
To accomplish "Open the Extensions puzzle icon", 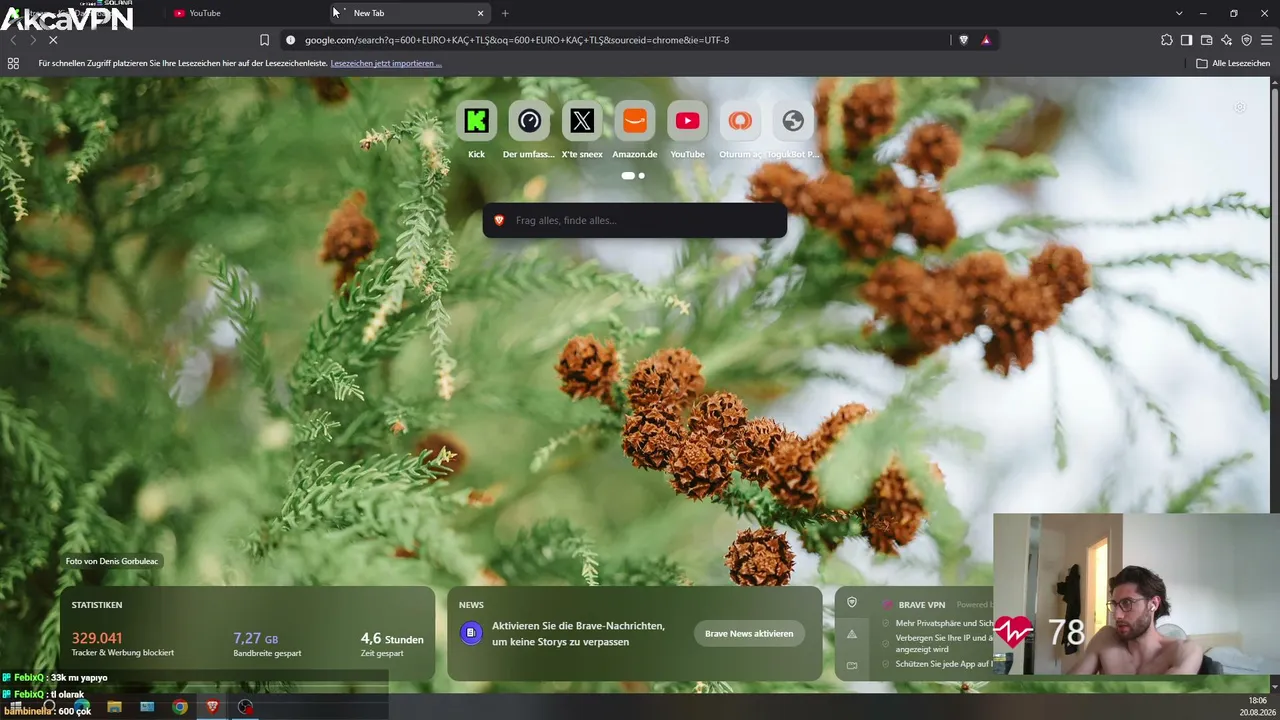I will pos(1167,40).
